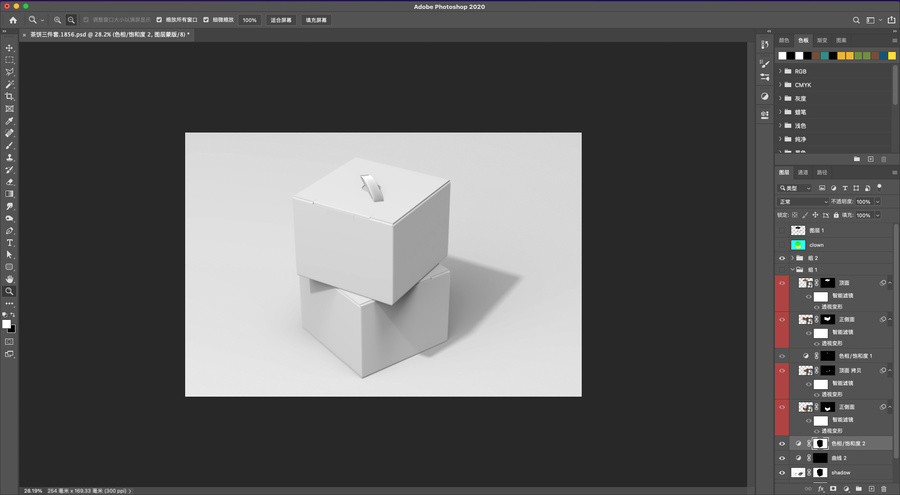The height and width of the screenshot is (495, 900).
Task: Hide the 色相/饱和度 1 layer
Action: (x=782, y=356)
